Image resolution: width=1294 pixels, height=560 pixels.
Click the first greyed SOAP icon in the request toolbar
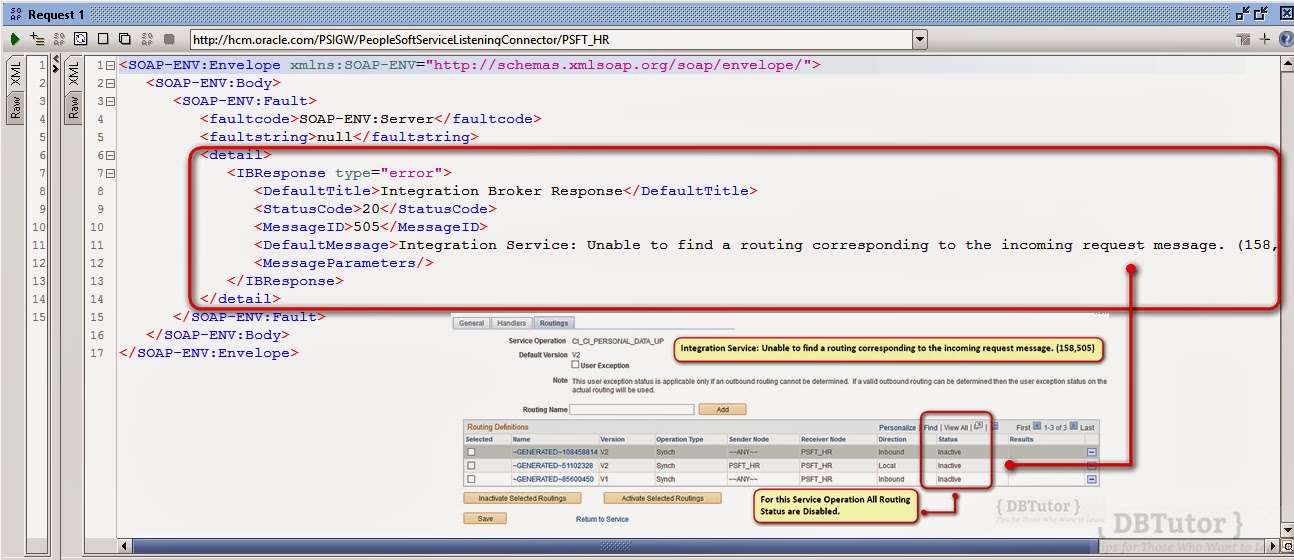(59, 39)
